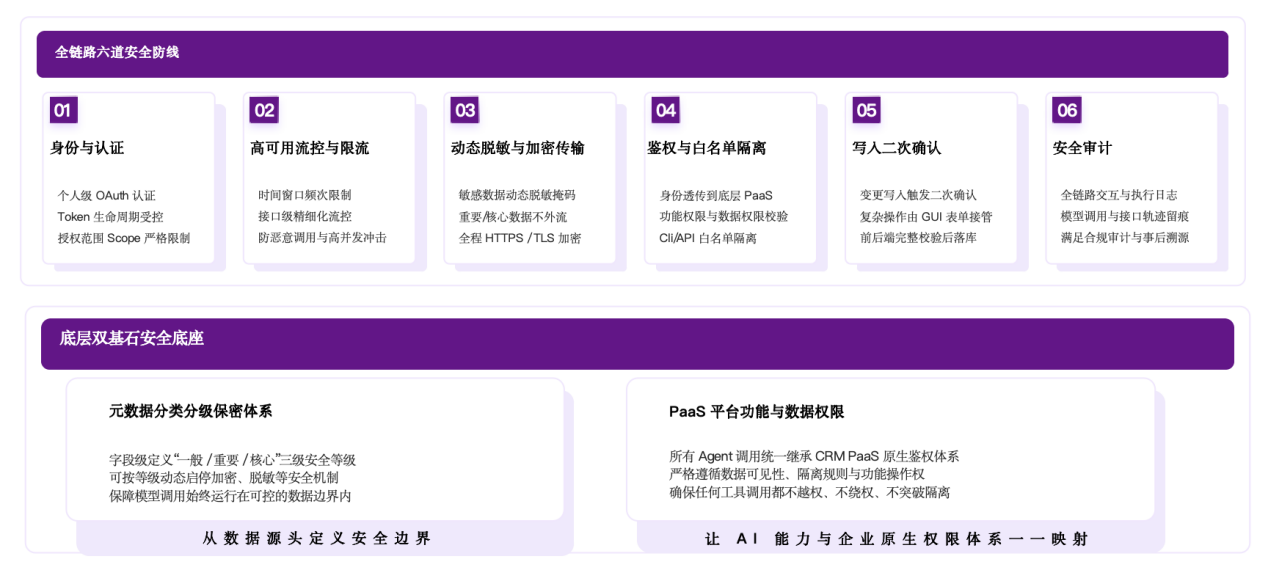Select the line 全程 HTTPS/TLS 加密
Viewport: 1268px width, 581px height.
(520, 238)
